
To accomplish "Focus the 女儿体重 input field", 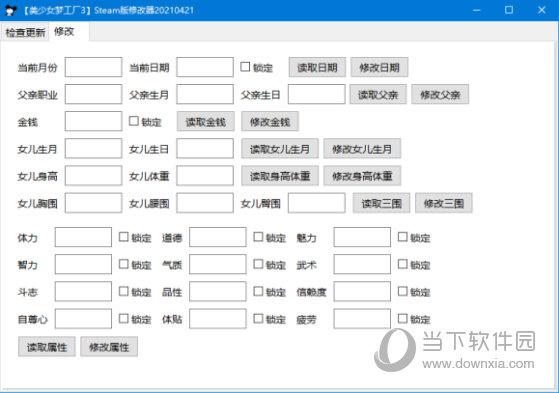I will pyautogui.click(x=205, y=175).
